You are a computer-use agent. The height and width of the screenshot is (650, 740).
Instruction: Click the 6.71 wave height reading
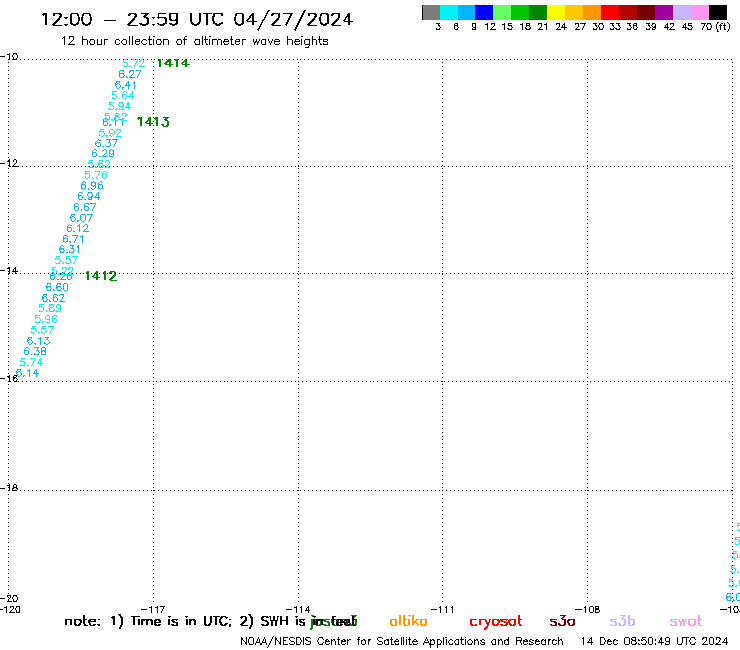73,239
